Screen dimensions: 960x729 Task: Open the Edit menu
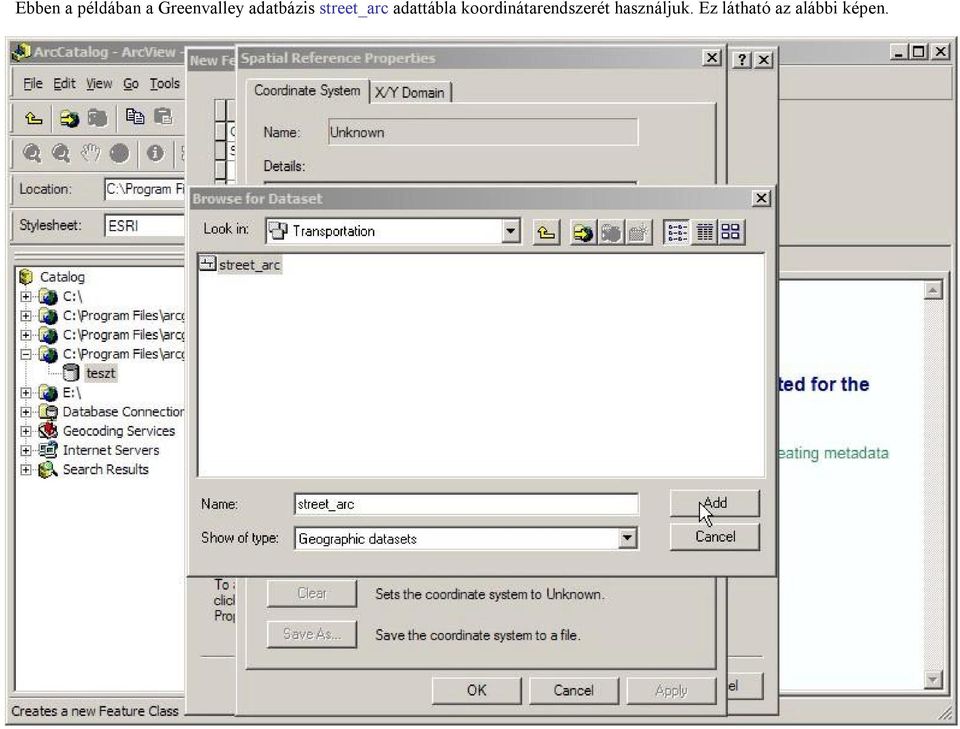(64, 84)
